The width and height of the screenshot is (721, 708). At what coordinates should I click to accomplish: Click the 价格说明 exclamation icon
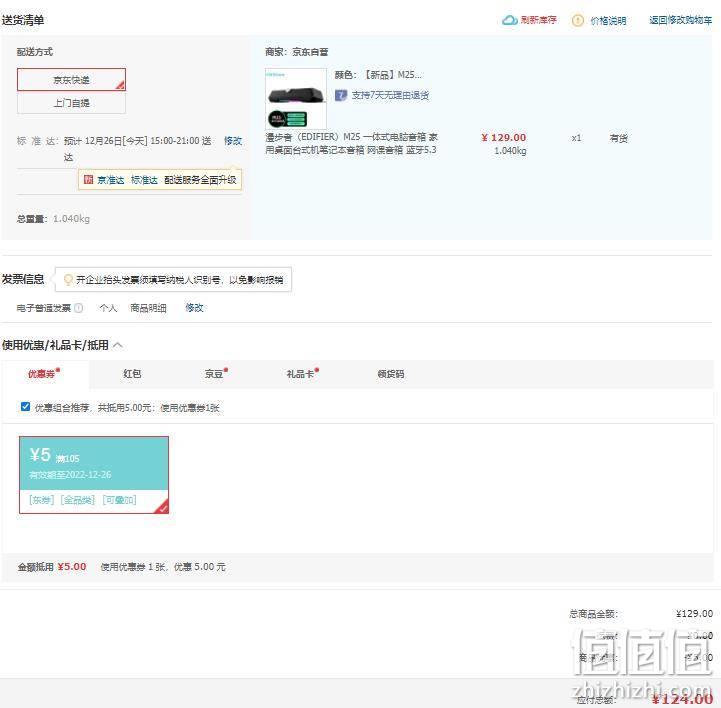click(x=578, y=20)
